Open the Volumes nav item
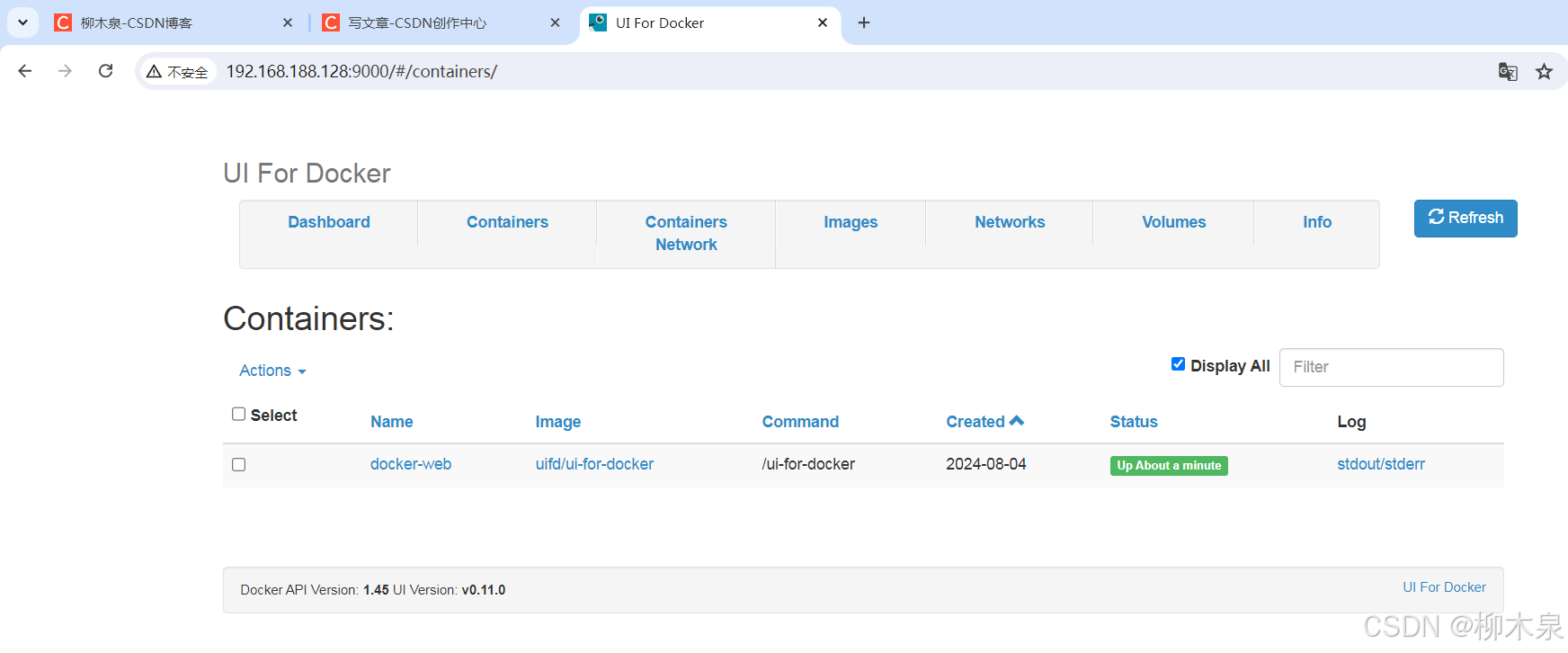1568x653 pixels. (x=1174, y=222)
